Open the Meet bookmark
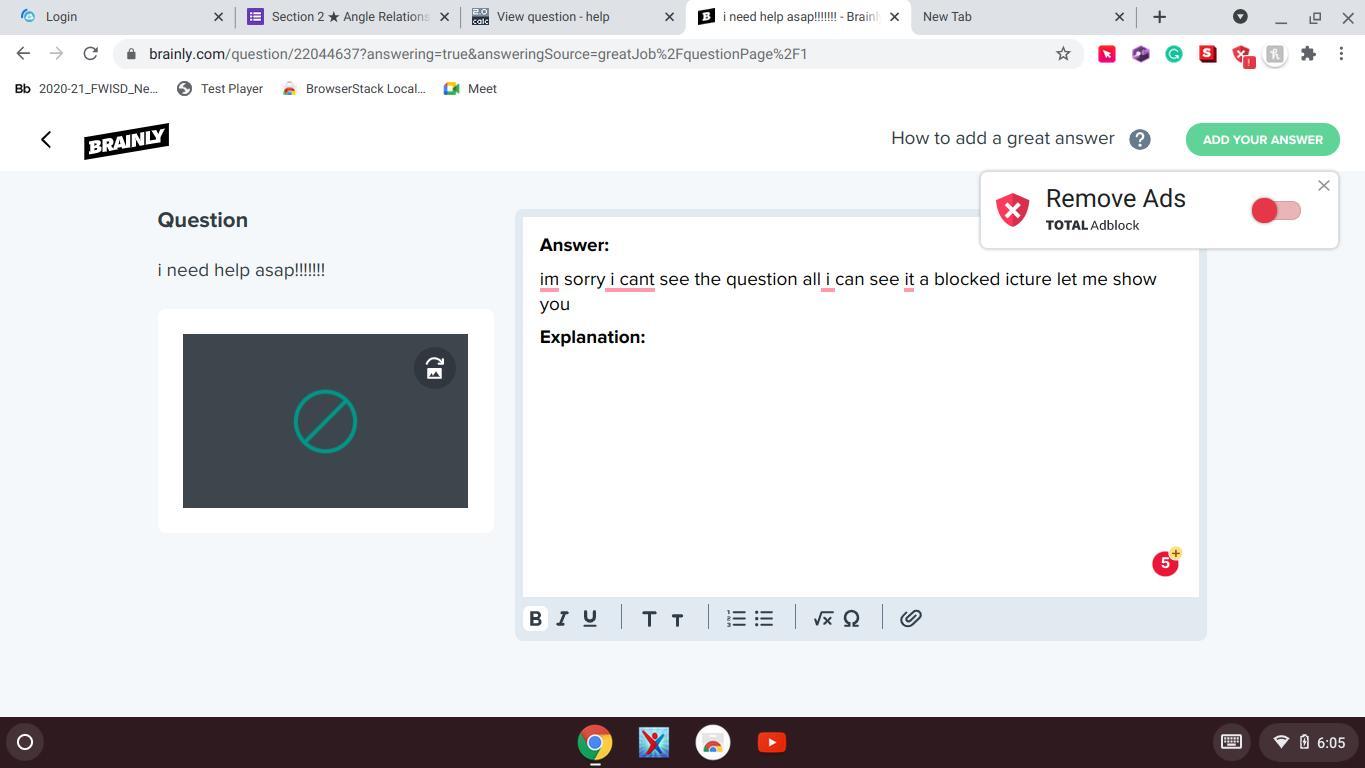Viewport: 1365px width, 768px height. pyautogui.click(x=470, y=89)
